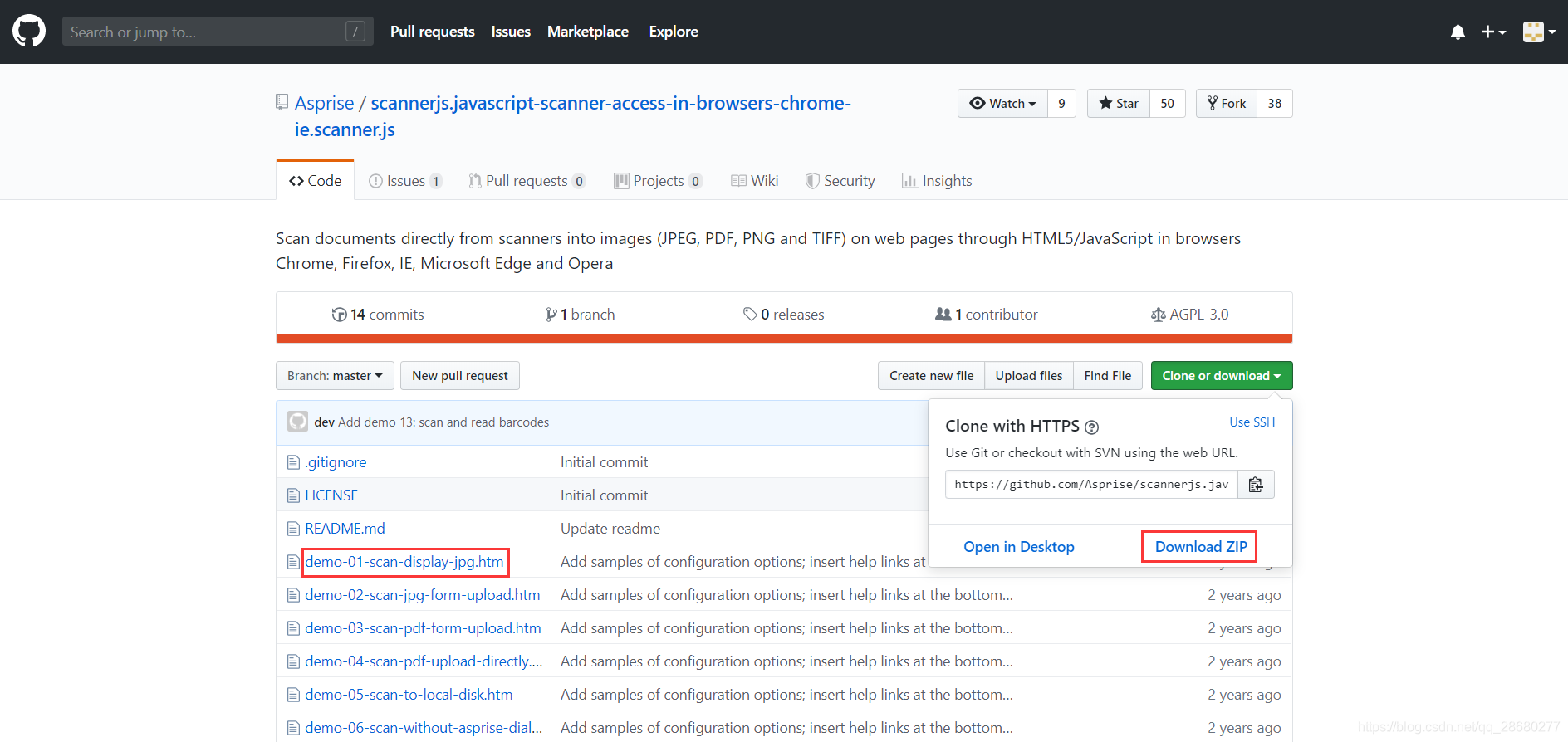Click the README.md file icon
The width and height of the screenshot is (1568, 742).
(x=293, y=529)
